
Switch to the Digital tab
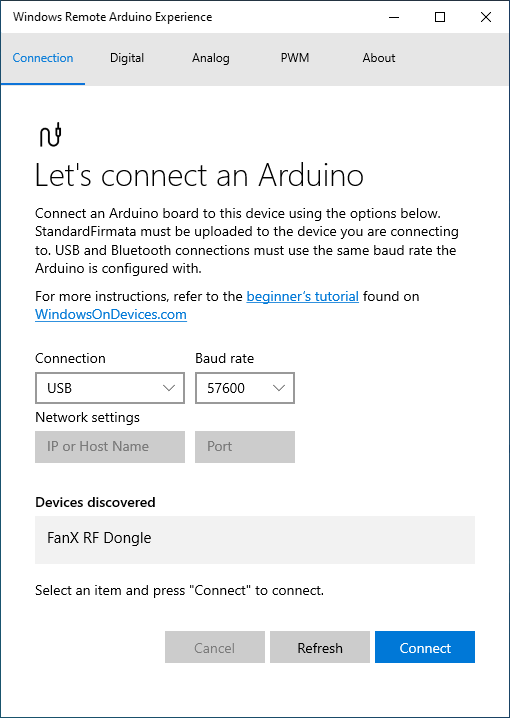(127, 58)
